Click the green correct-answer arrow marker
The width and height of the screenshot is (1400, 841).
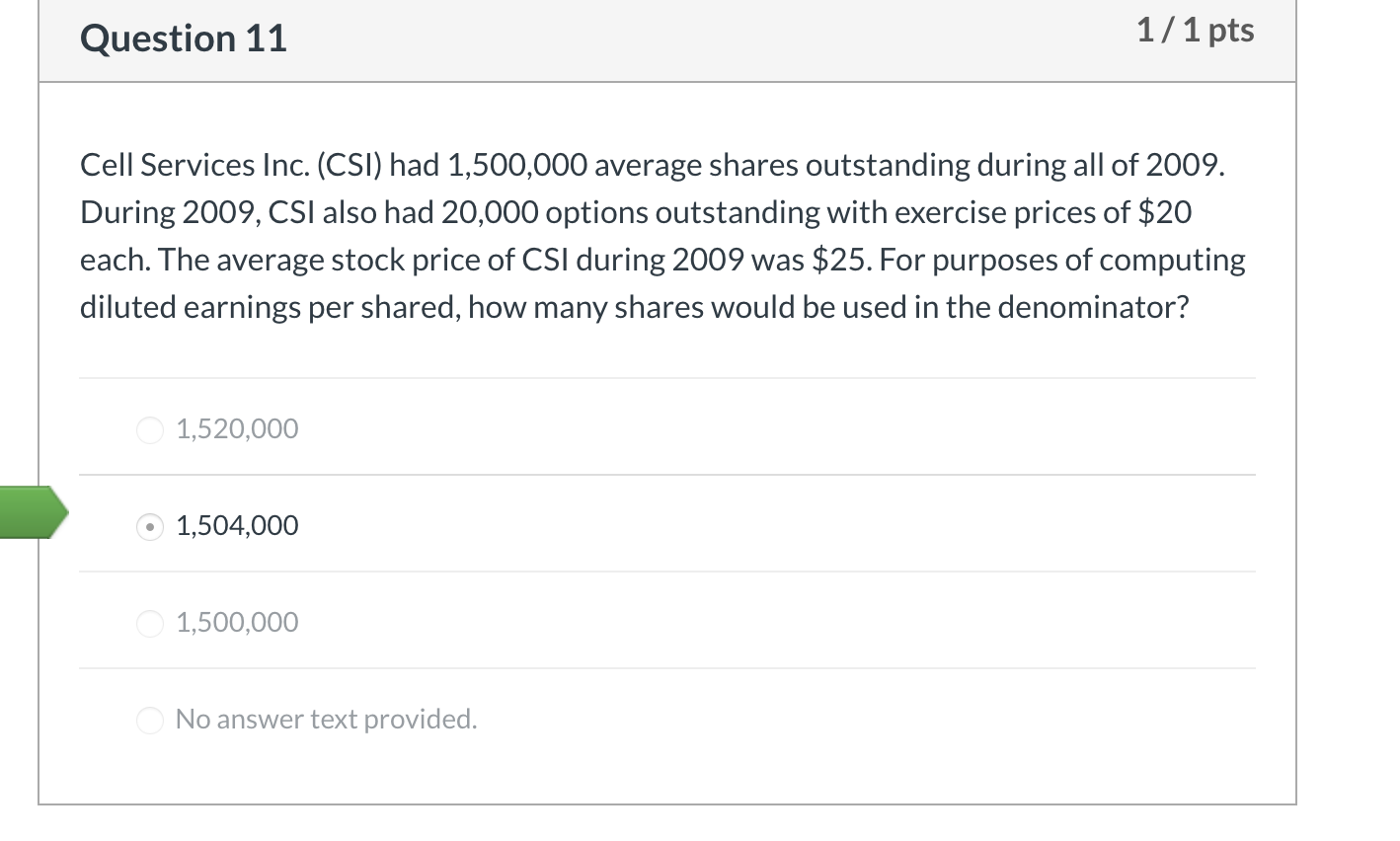(32, 511)
